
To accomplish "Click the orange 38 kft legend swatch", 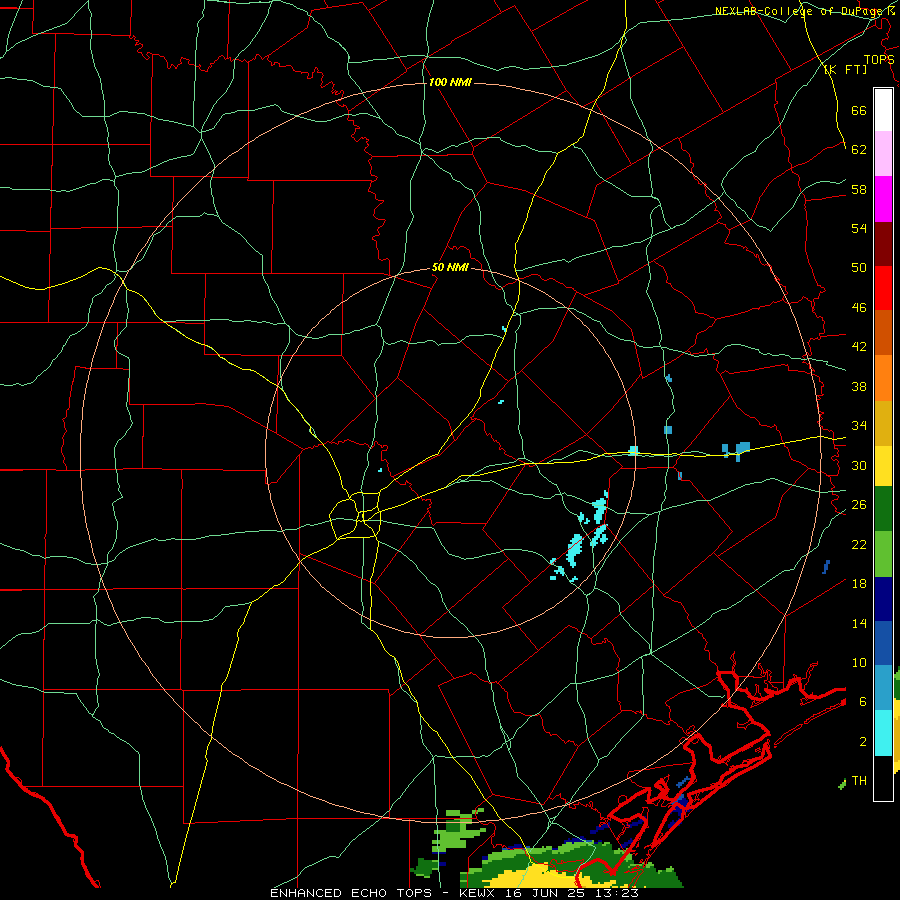I will click(883, 378).
